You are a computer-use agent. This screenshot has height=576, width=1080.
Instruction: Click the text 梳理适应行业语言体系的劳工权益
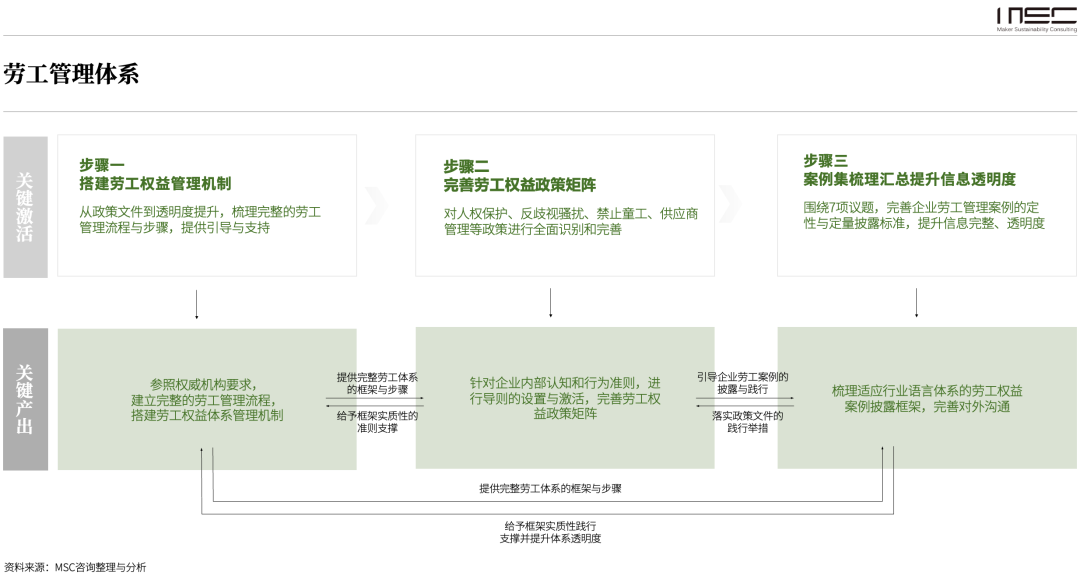pos(927,391)
